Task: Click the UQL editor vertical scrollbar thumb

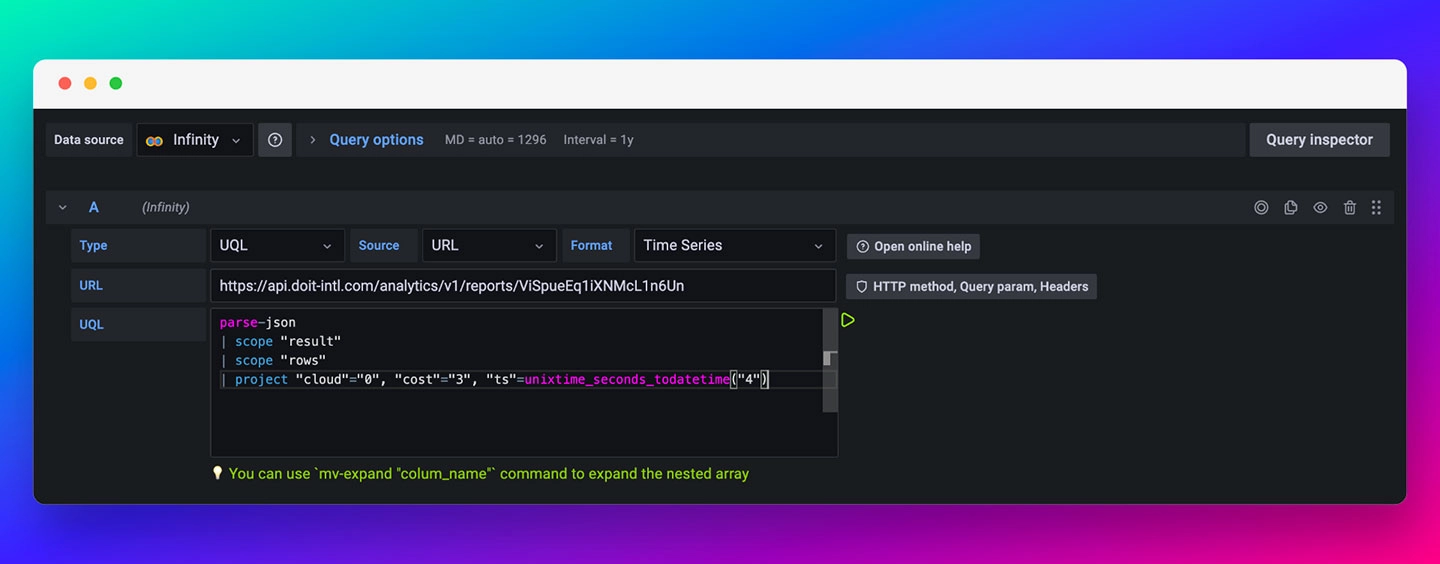Action: pos(827,358)
